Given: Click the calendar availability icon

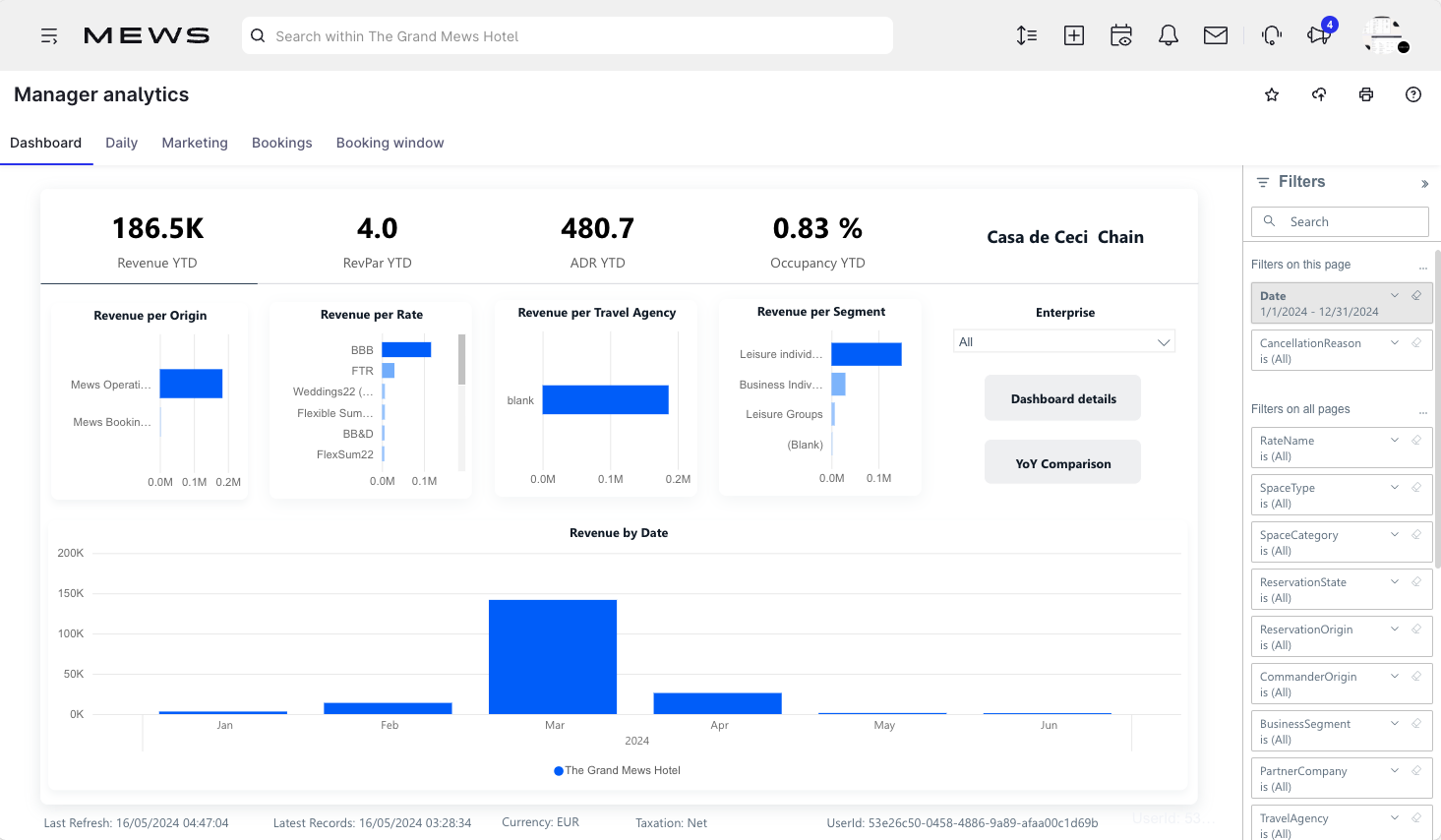Looking at the screenshot, I should click(x=1121, y=34).
